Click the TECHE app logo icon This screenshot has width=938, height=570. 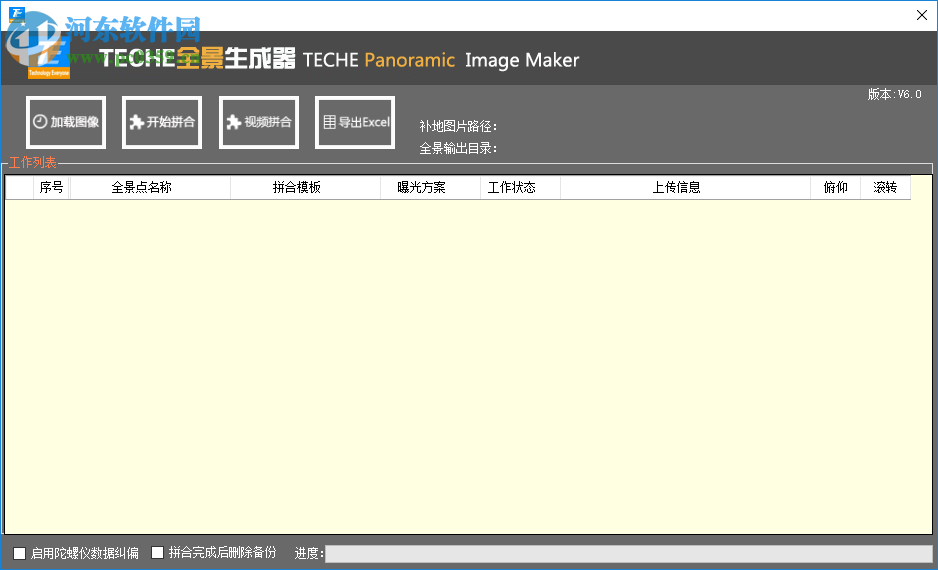click(49, 57)
